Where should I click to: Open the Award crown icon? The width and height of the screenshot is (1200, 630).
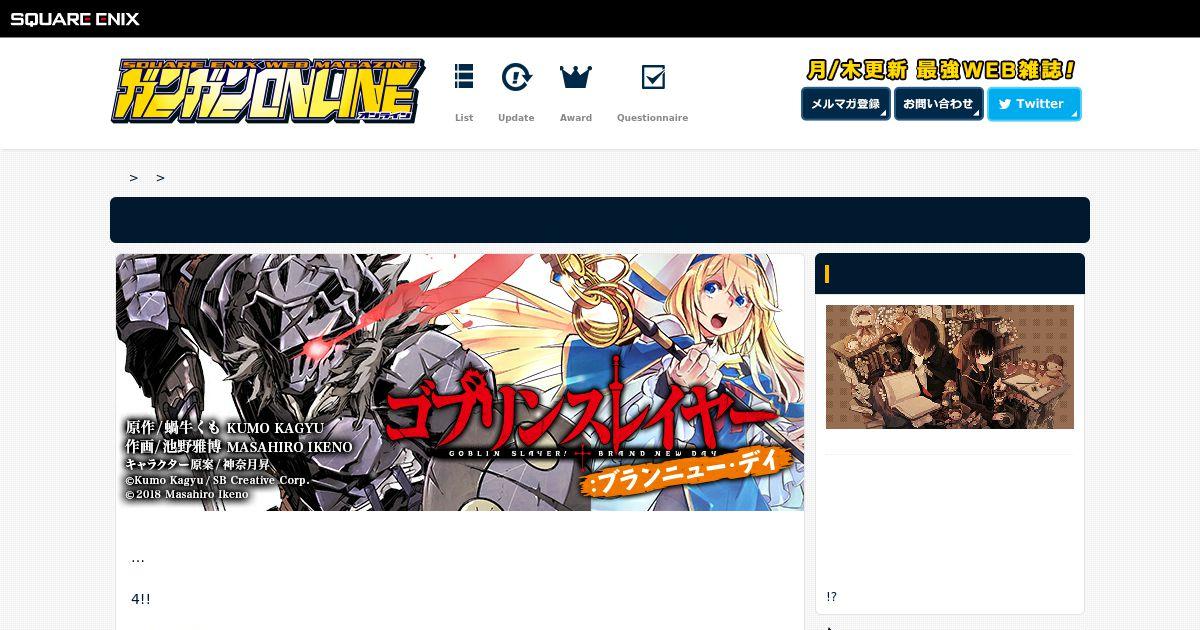576,77
